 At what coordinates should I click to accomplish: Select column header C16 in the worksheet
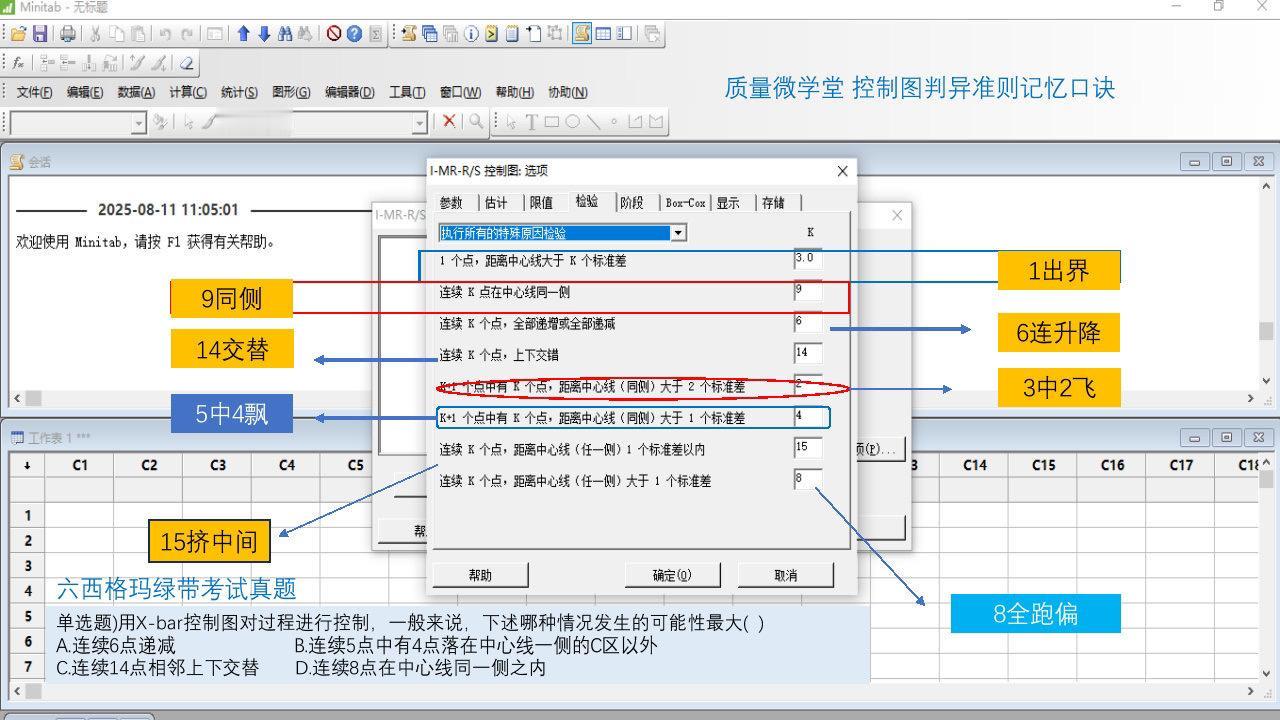click(x=1113, y=465)
